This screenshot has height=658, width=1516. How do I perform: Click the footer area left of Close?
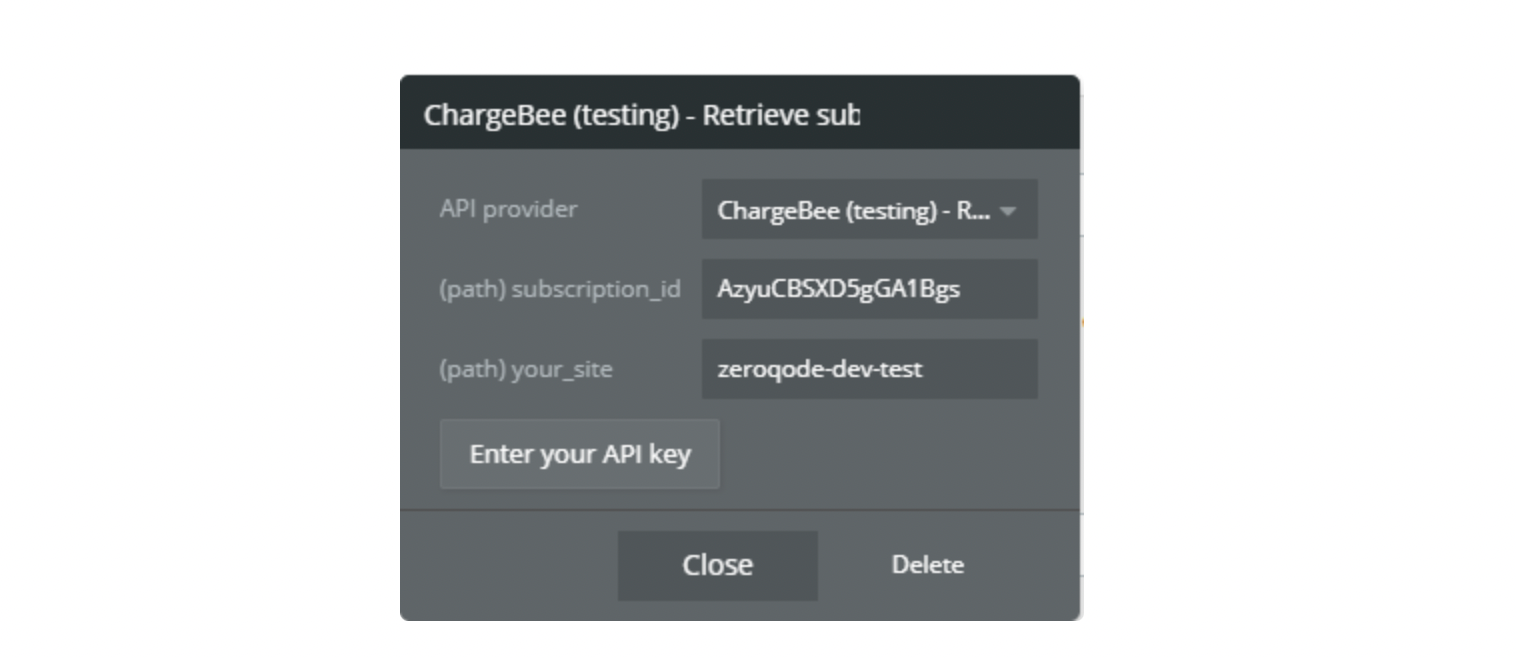[x=508, y=566]
